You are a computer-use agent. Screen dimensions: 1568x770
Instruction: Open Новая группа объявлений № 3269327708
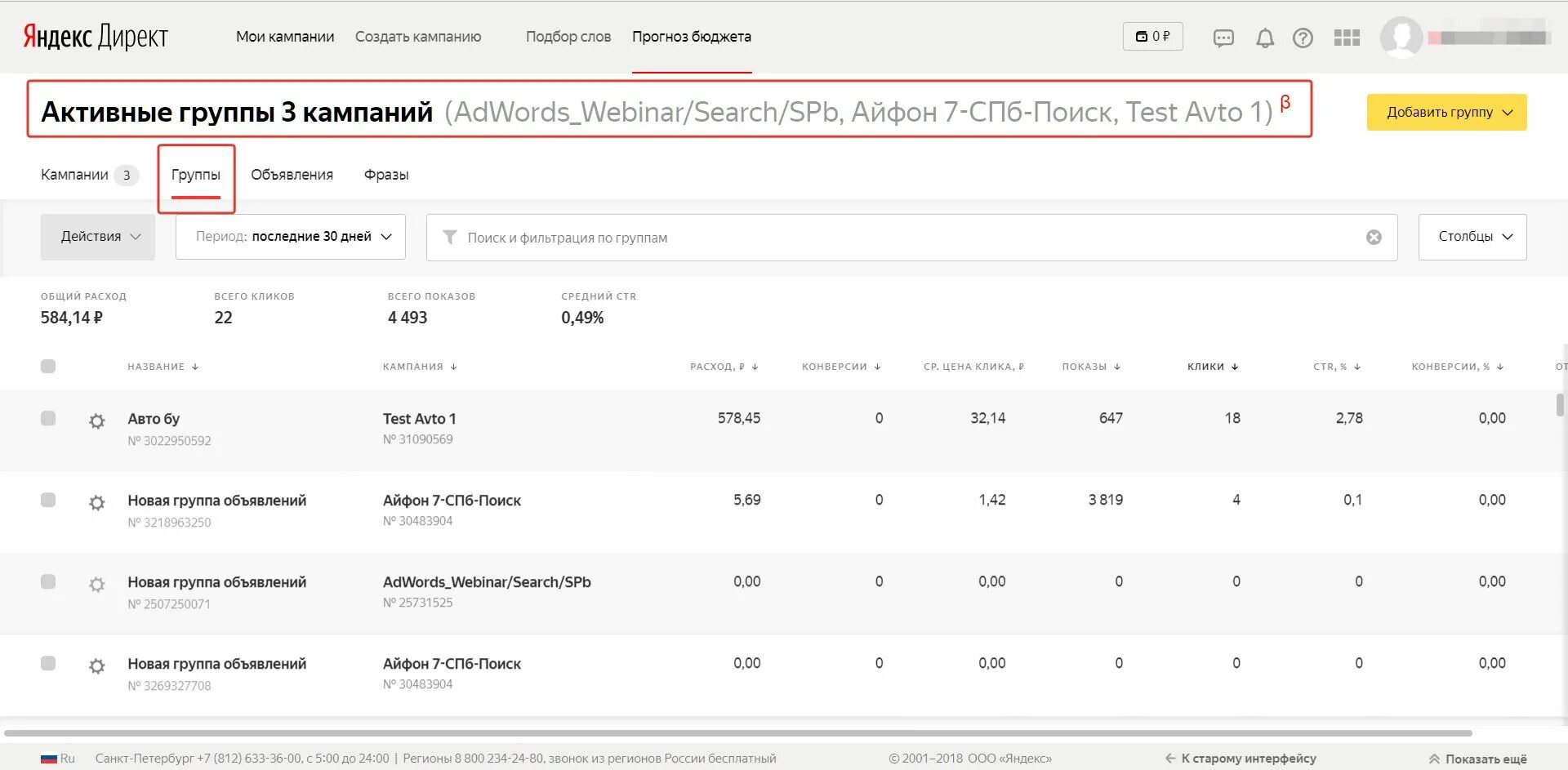(217, 664)
